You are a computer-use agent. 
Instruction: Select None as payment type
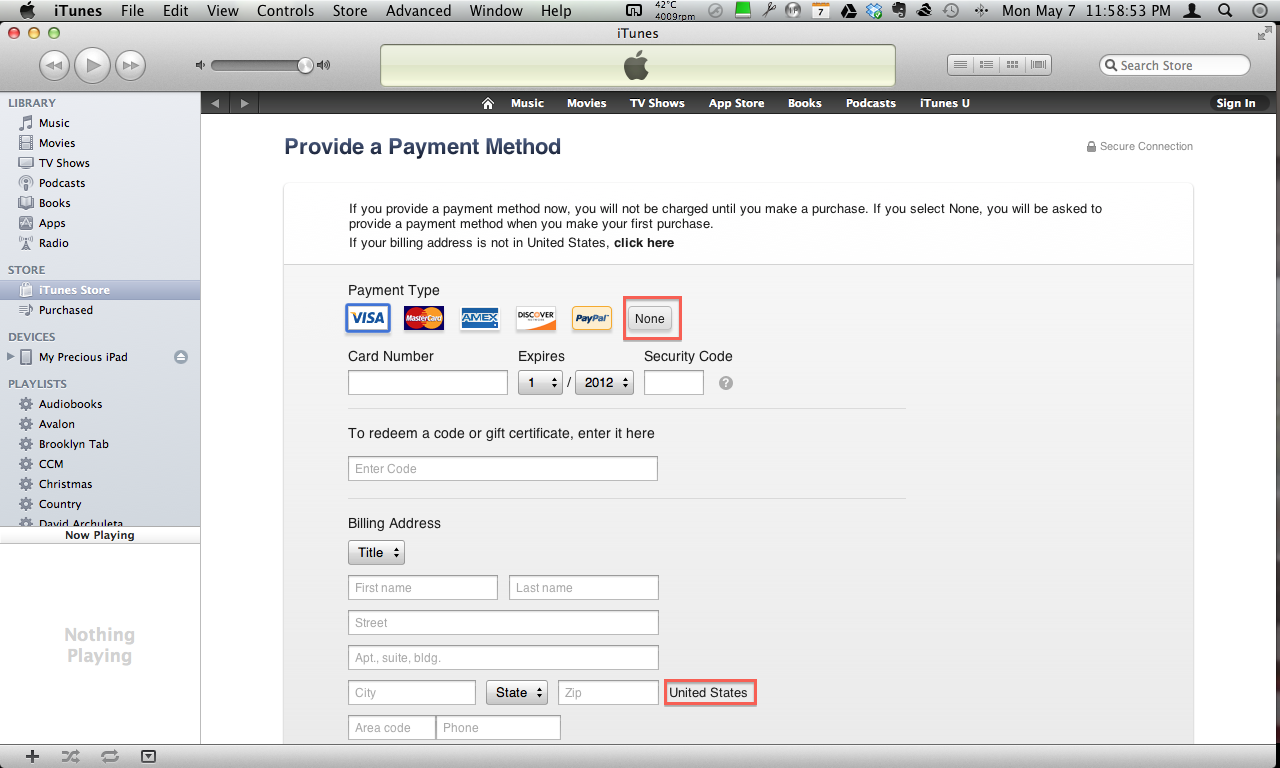650,319
